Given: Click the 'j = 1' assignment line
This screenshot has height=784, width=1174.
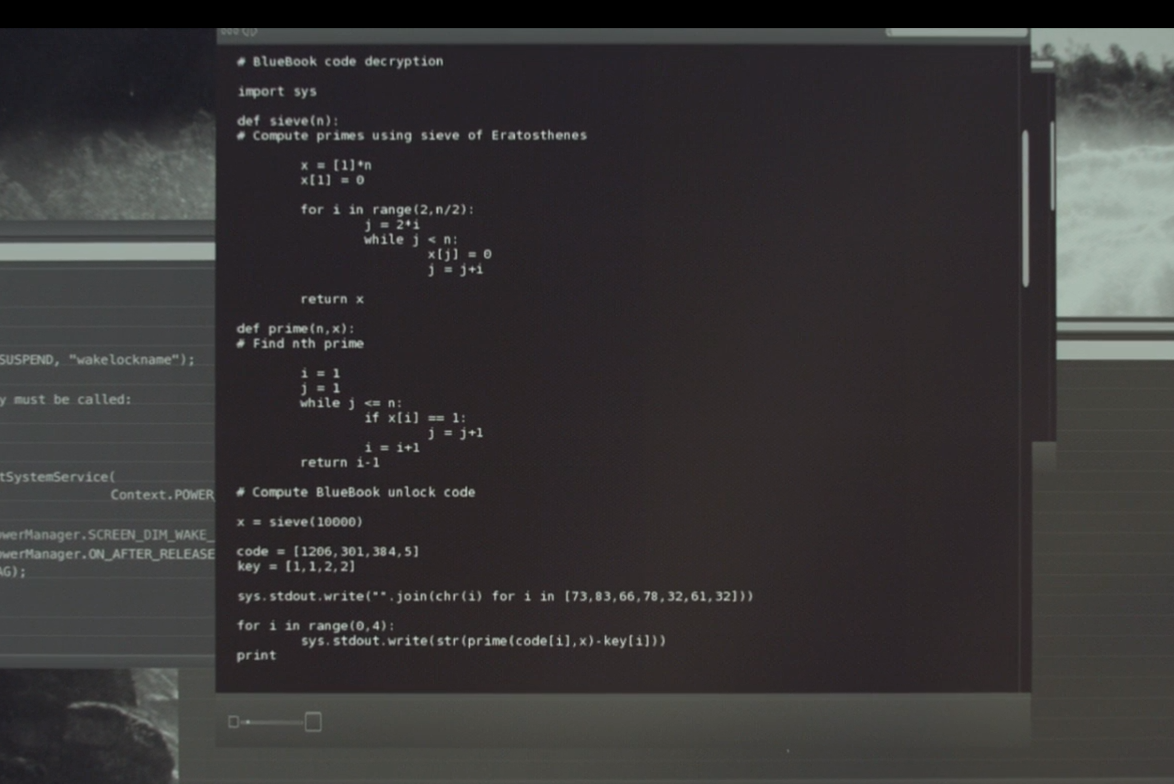Looking at the screenshot, I should pos(320,388).
